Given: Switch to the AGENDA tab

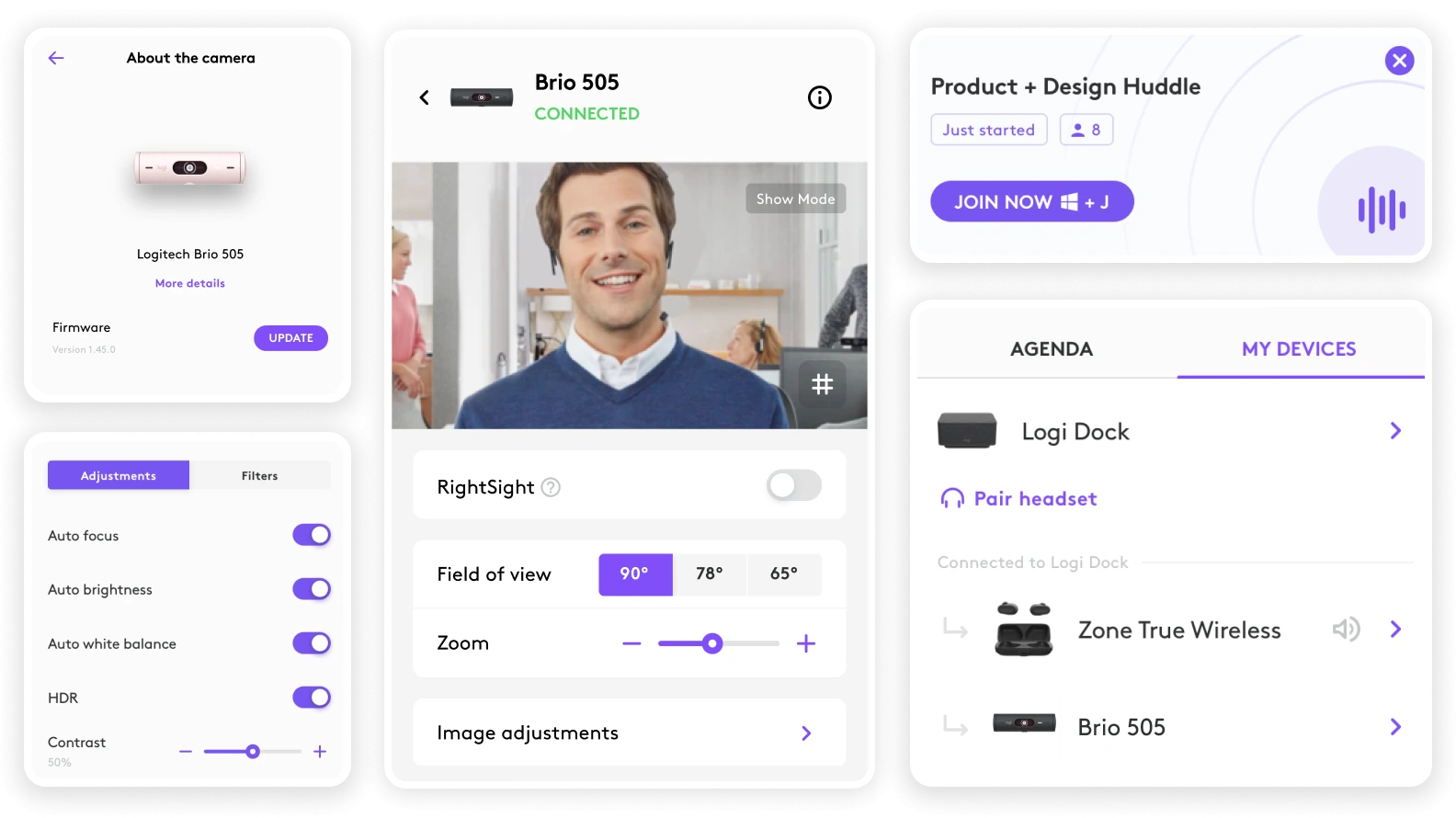Looking at the screenshot, I should pos(1051,349).
